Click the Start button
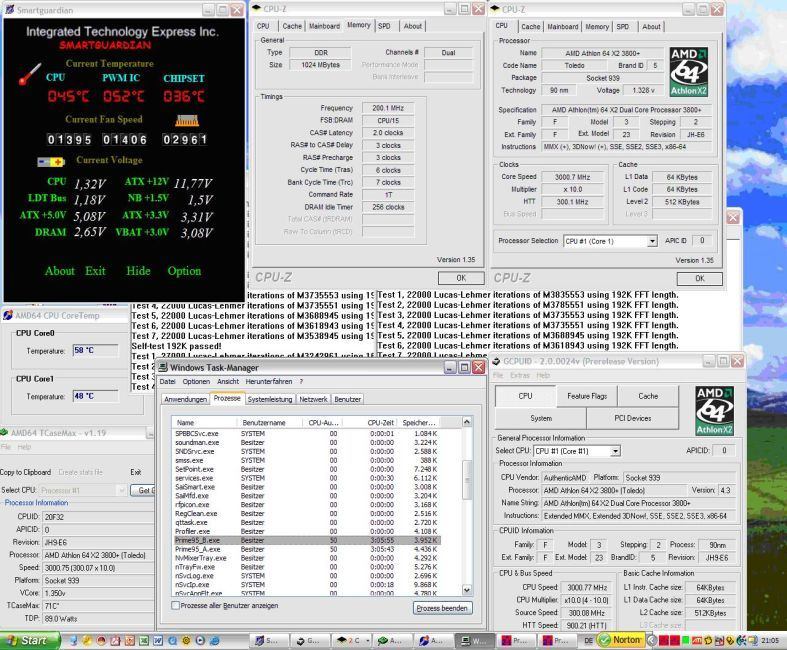787x650 pixels. click(x=29, y=640)
